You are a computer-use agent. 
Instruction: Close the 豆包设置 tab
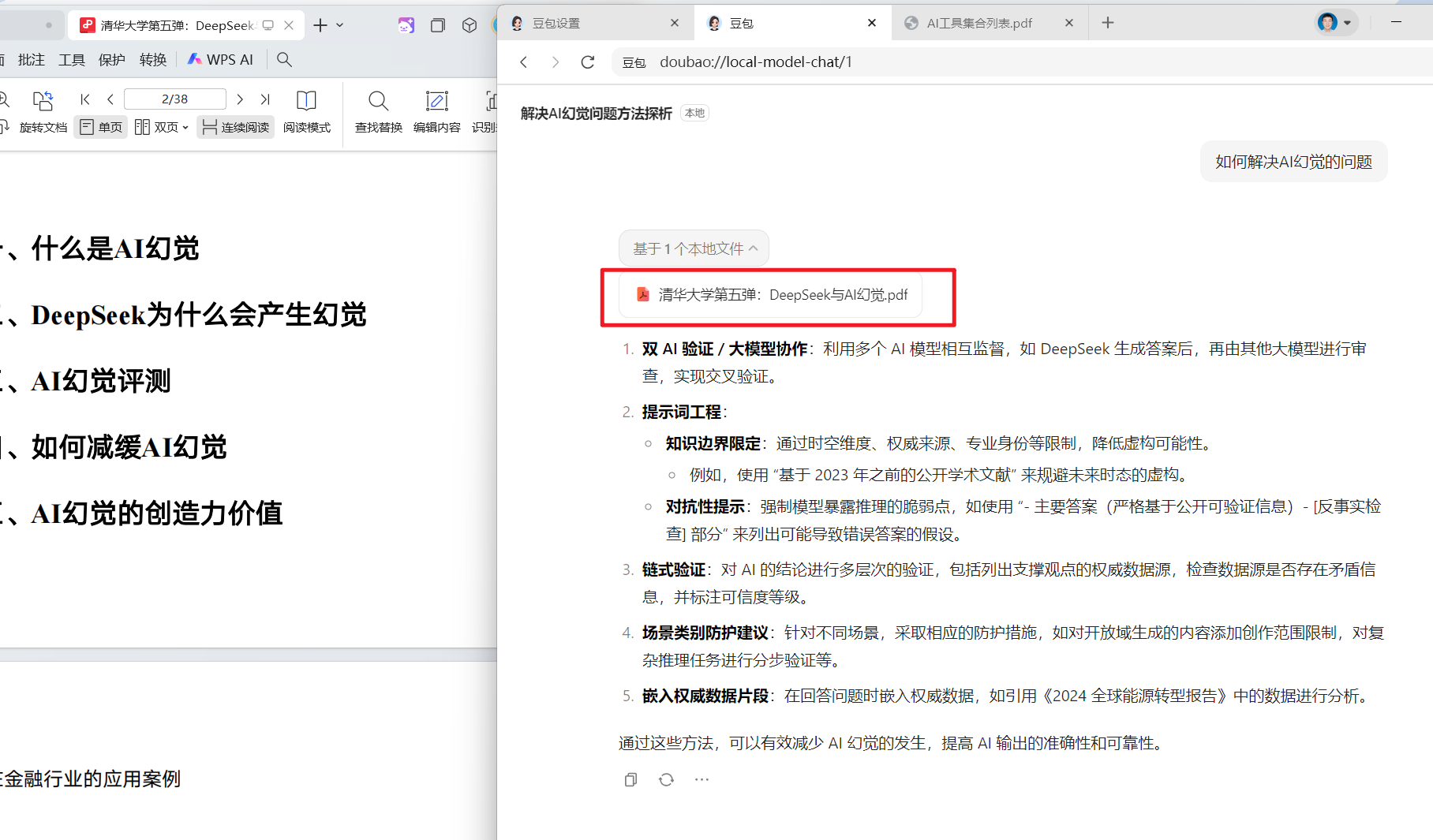click(675, 23)
